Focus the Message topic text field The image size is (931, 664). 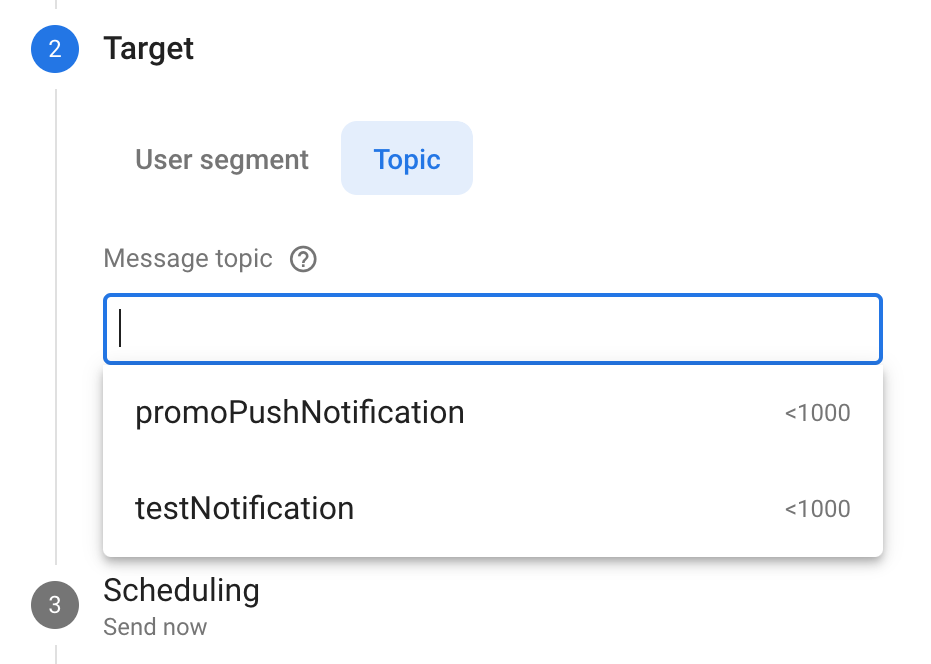(x=493, y=328)
